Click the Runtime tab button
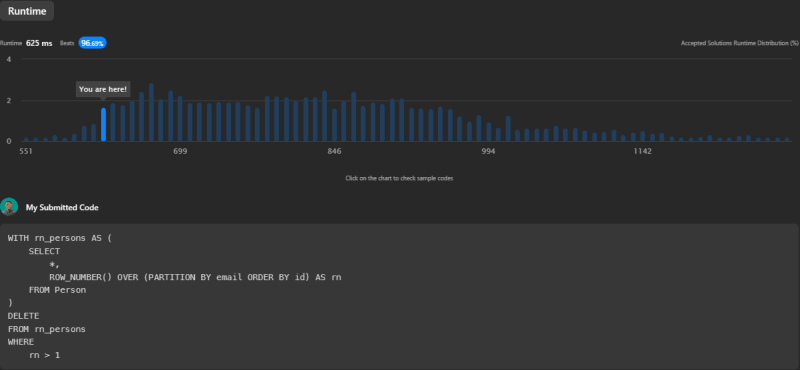The image size is (800, 370). click(x=27, y=11)
